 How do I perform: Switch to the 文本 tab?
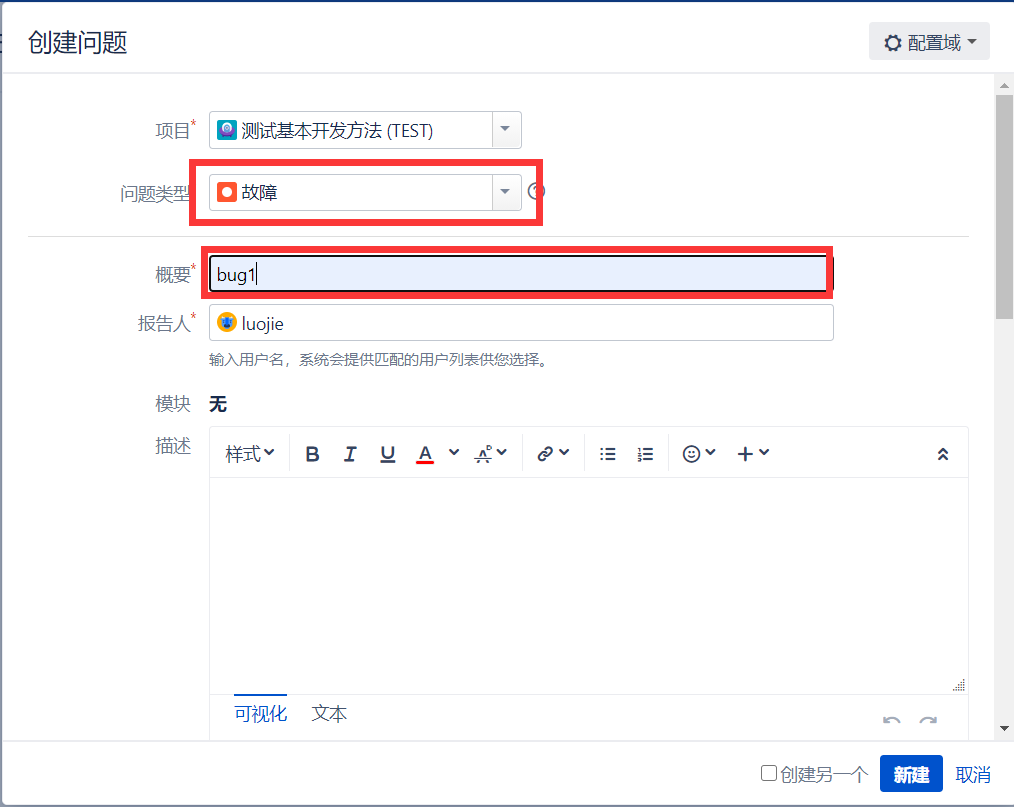(328, 714)
